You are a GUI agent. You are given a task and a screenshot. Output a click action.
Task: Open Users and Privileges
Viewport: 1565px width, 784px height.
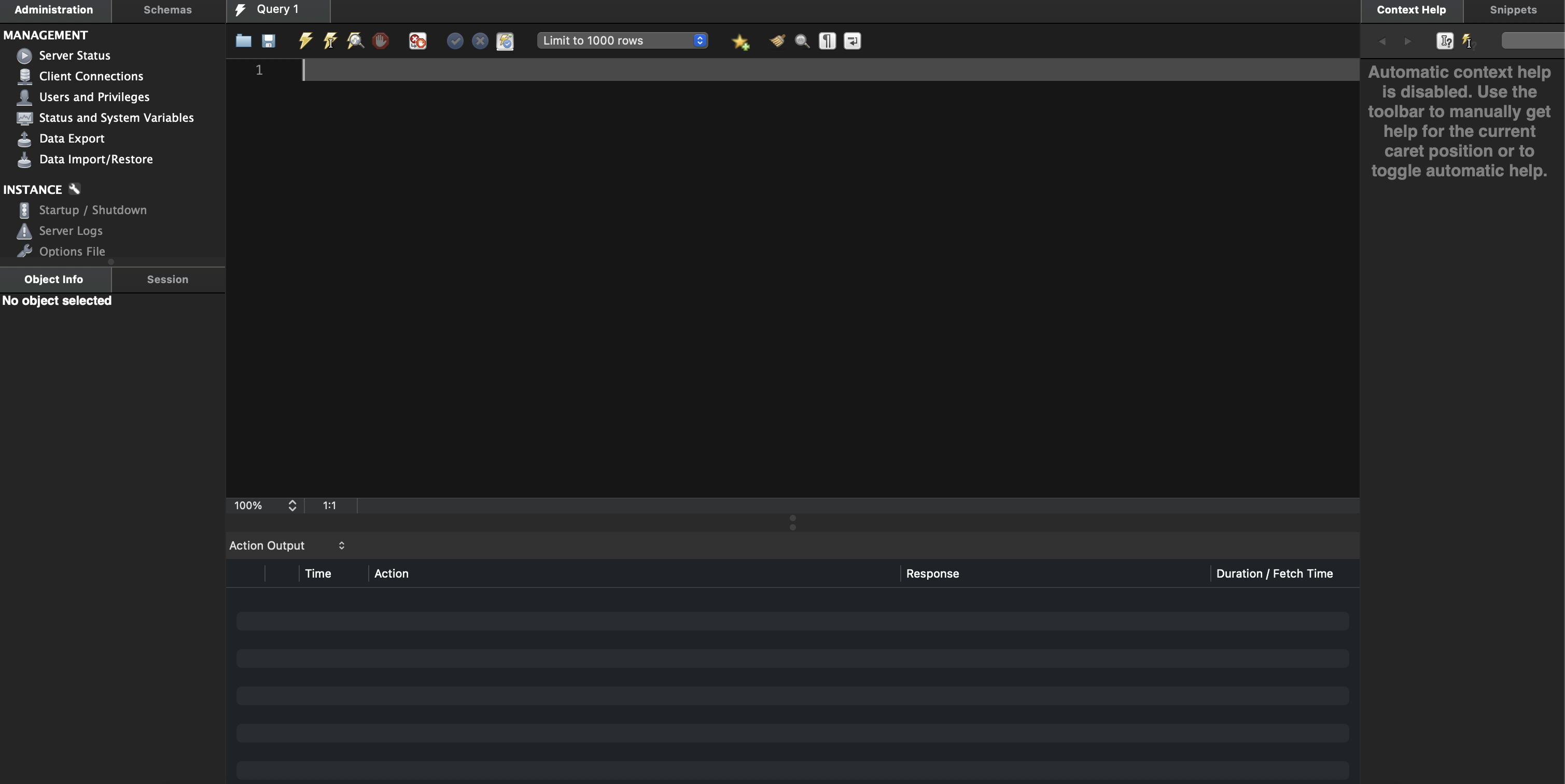tap(94, 97)
